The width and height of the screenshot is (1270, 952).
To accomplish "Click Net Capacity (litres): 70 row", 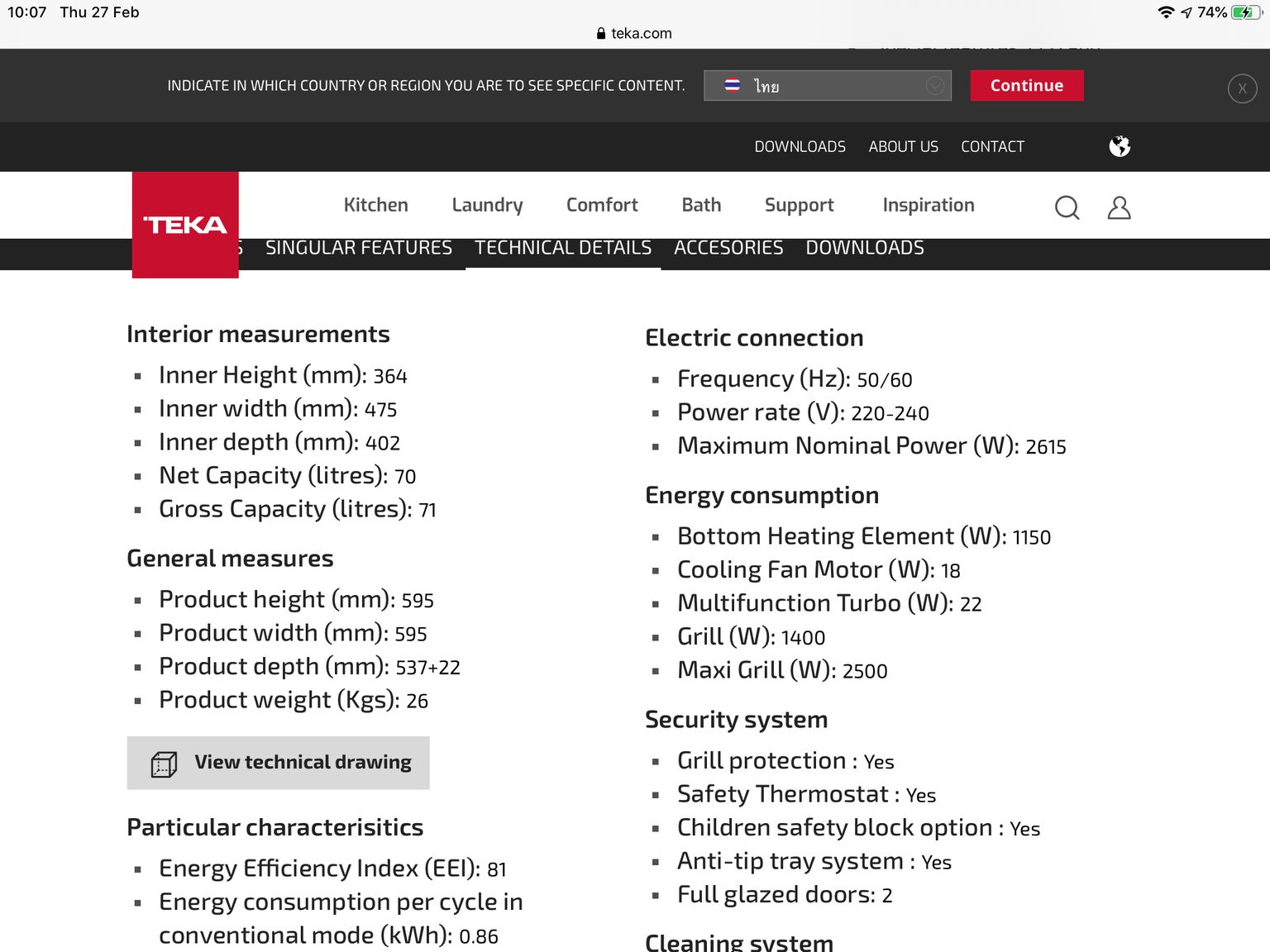I will pos(287,476).
